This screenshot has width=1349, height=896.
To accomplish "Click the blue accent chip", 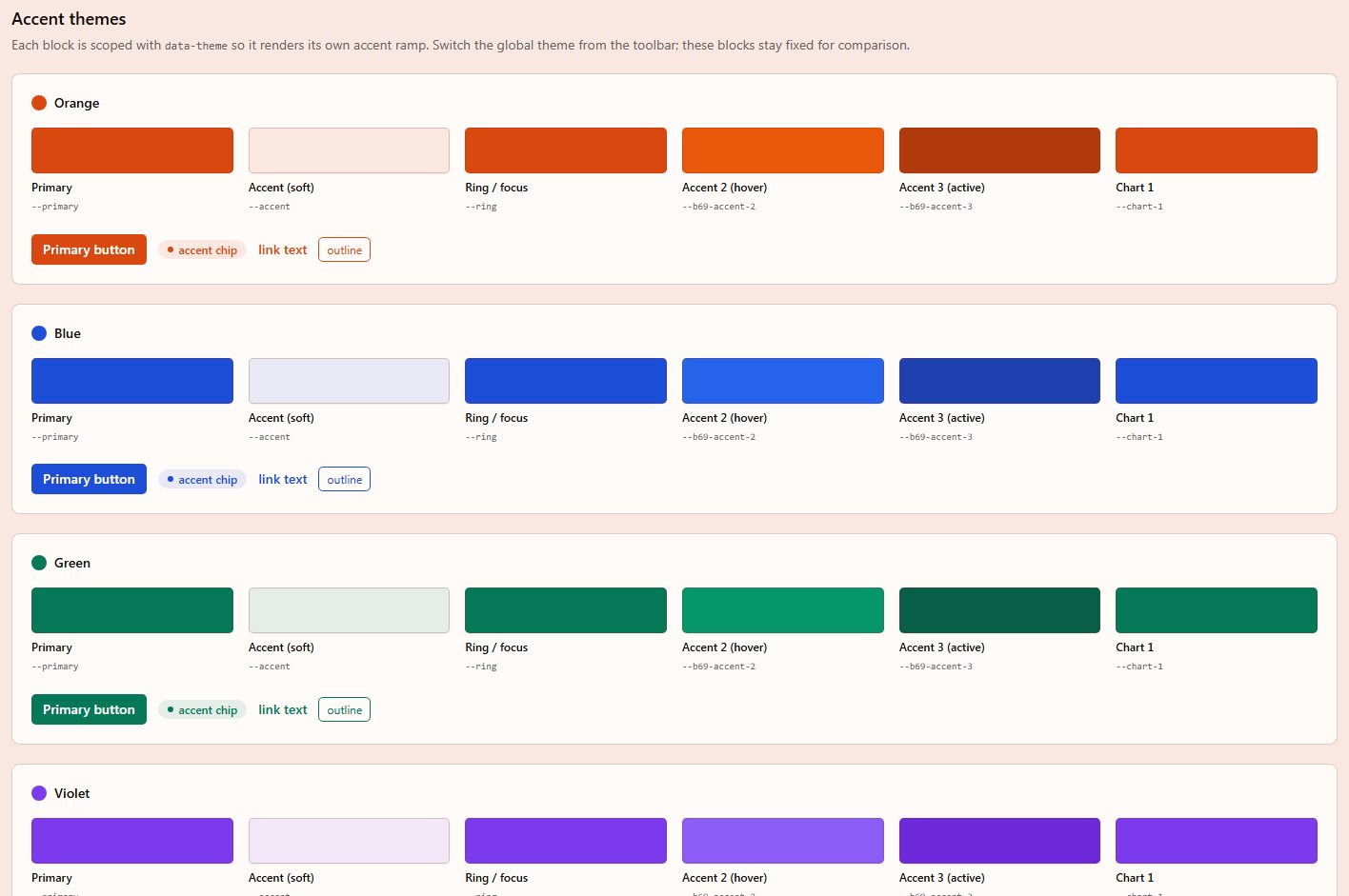I will [202, 479].
